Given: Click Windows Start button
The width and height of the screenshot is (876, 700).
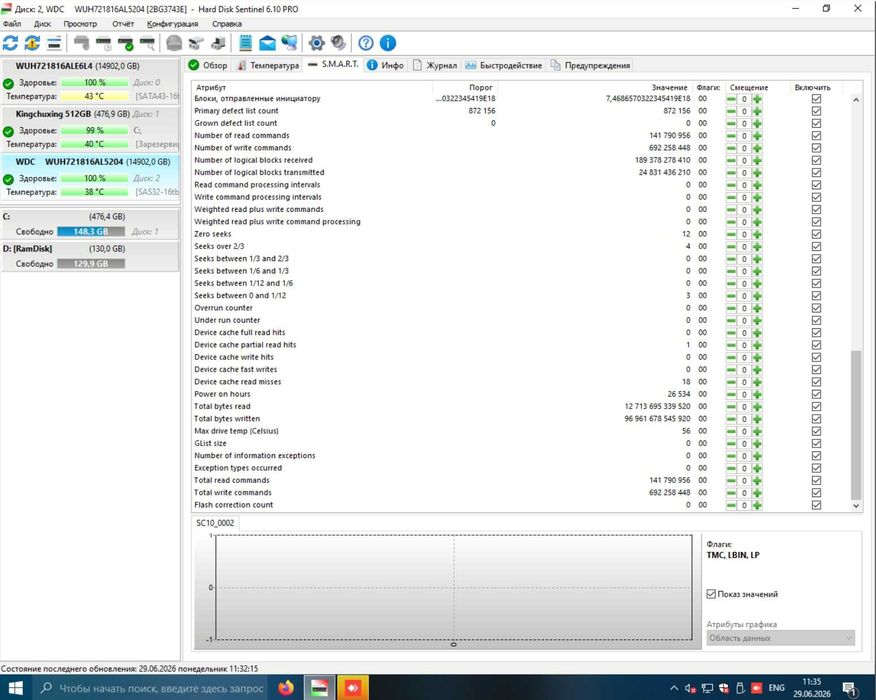Looking at the screenshot, I should coord(15,687).
